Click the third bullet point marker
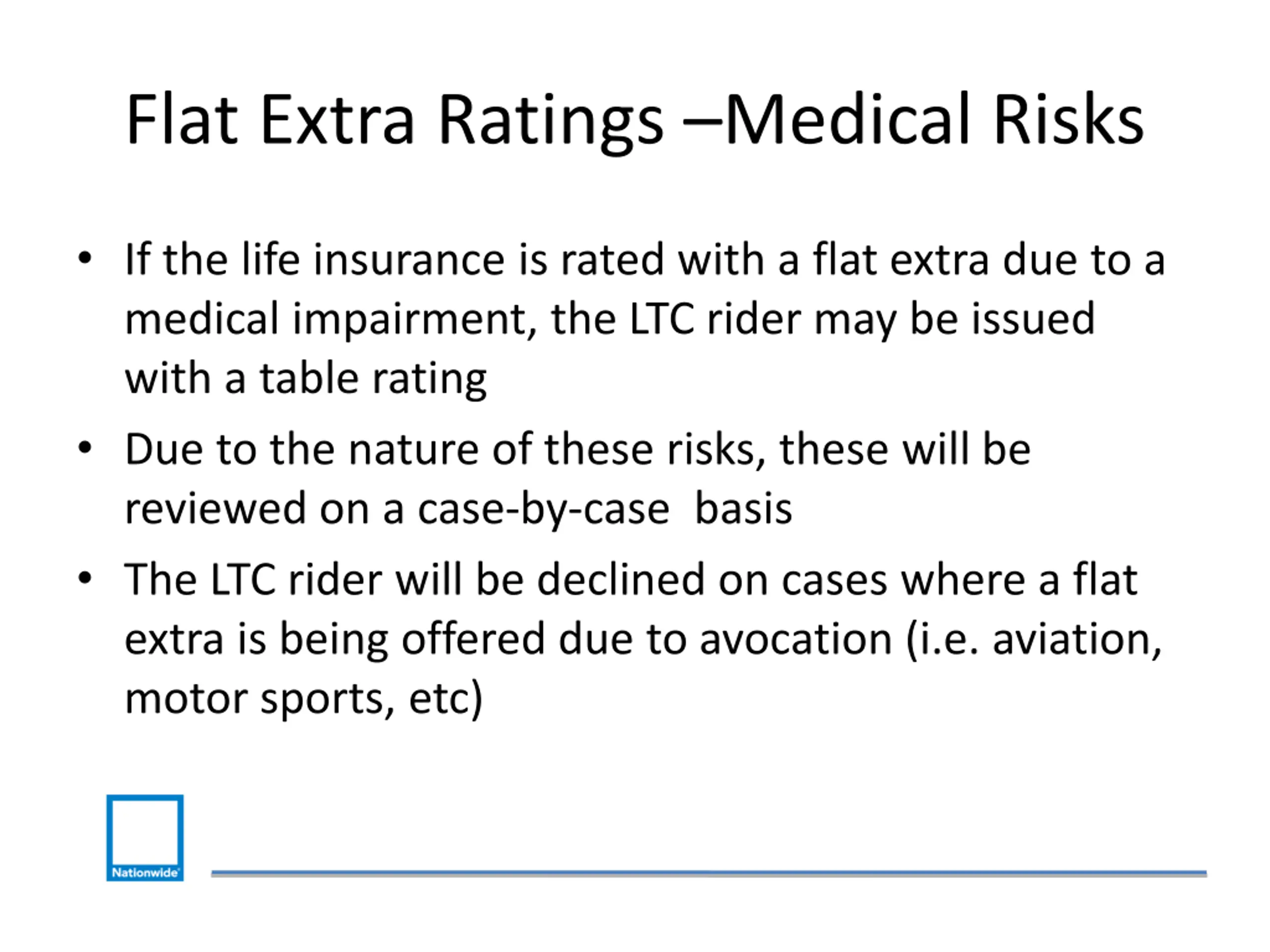The image size is (1270, 952). pyautogui.click(x=84, y=578)
